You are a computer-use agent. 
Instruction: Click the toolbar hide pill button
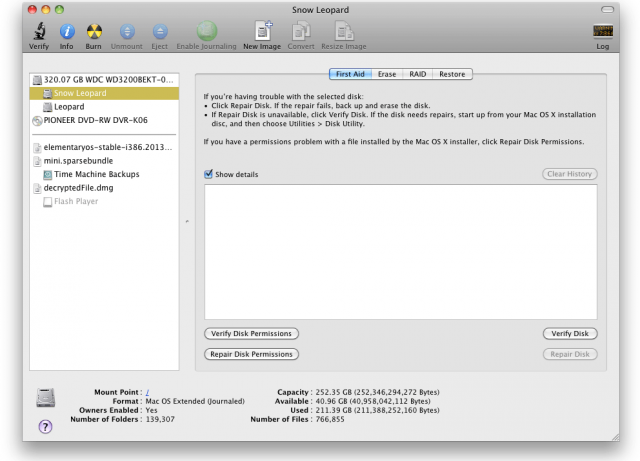pyautogui.click(x=607, y=9)
